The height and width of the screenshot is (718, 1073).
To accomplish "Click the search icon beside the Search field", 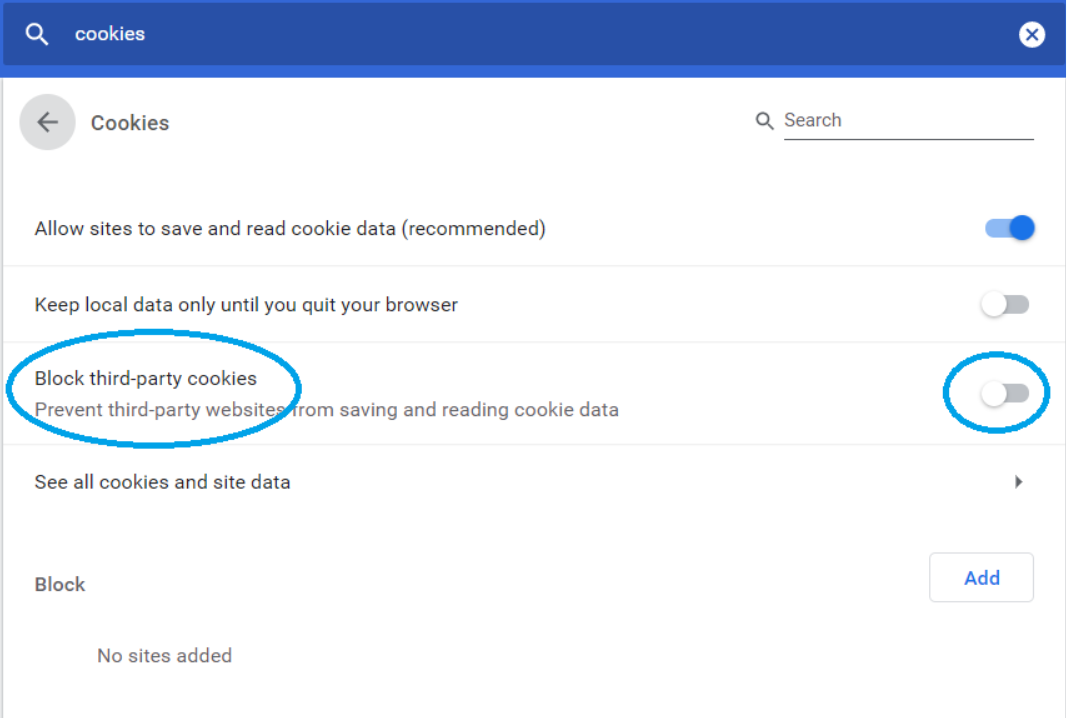I will click(x=764, y=120).
